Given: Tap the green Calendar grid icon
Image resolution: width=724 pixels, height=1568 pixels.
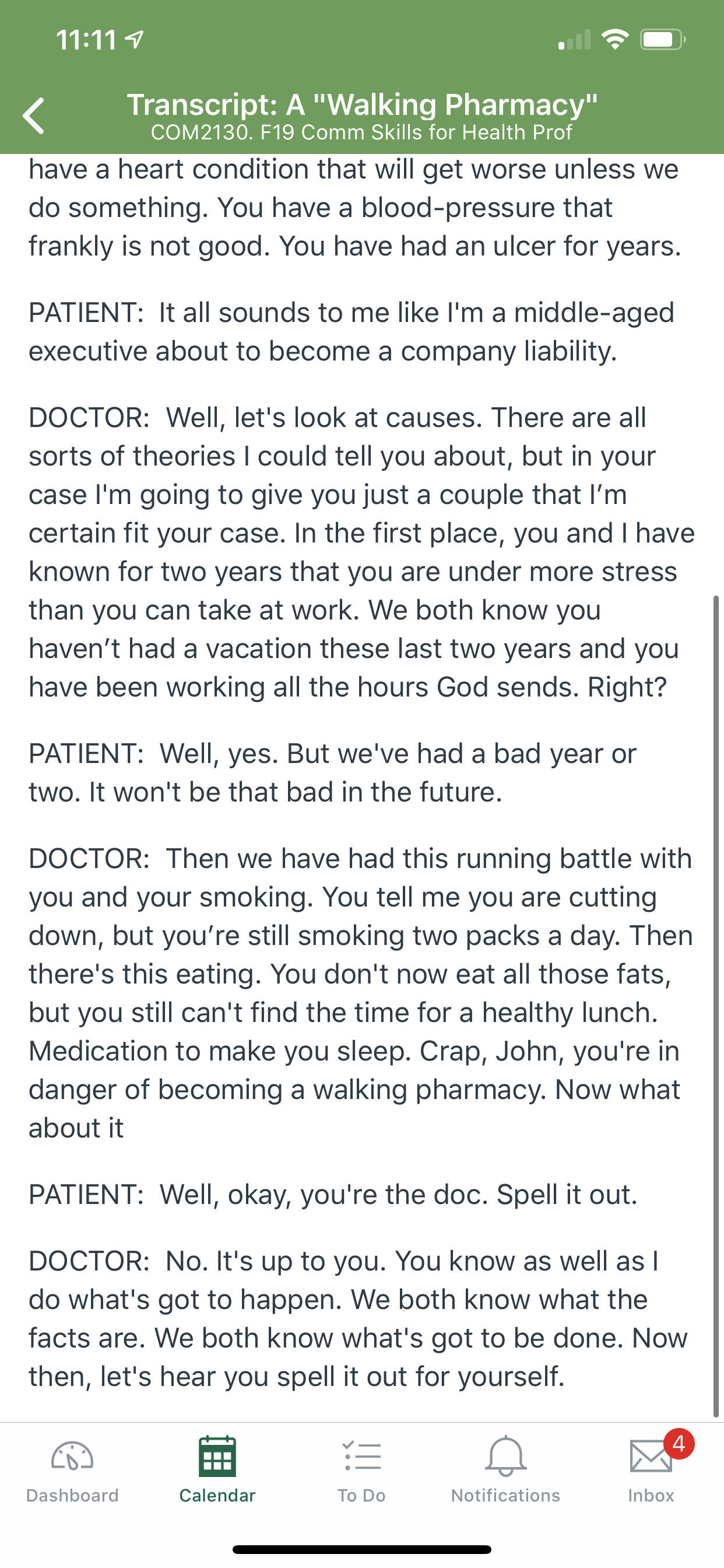Looking at the screenshot, I should (x=217, y=1457).
